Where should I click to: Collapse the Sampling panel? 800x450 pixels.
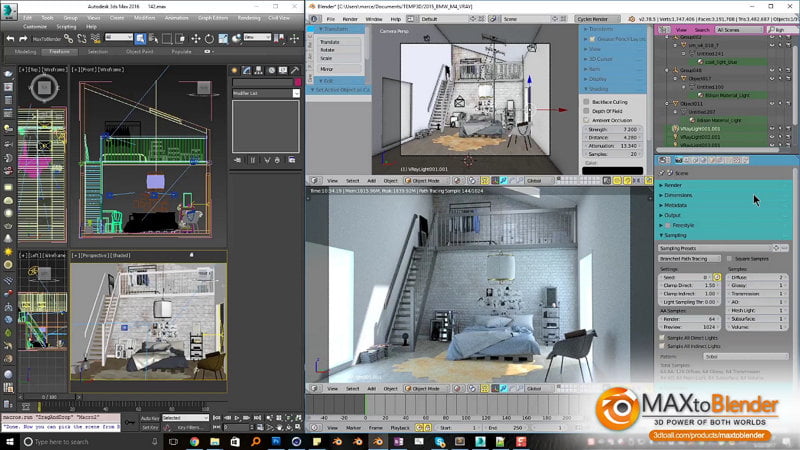[724, 235]
